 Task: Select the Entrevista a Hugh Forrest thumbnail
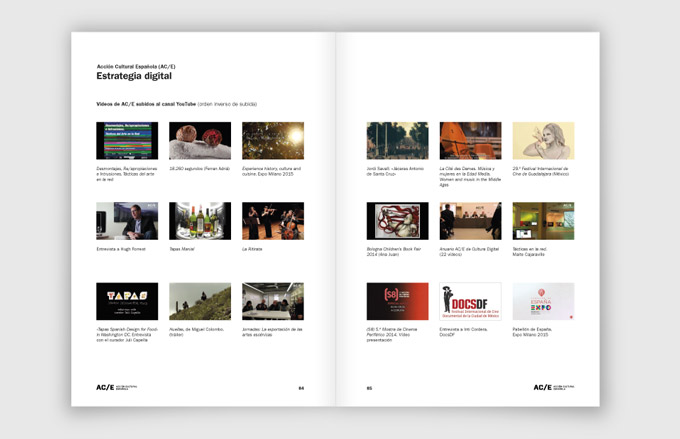tap(127, 221)
